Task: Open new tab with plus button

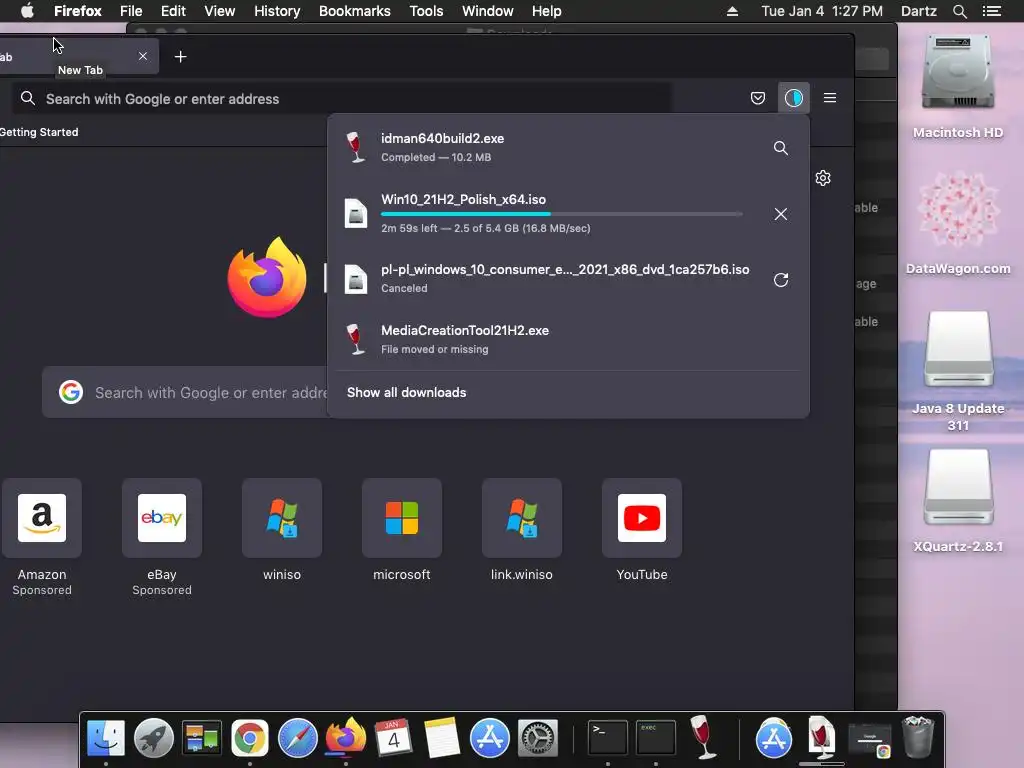Action: 180,57
